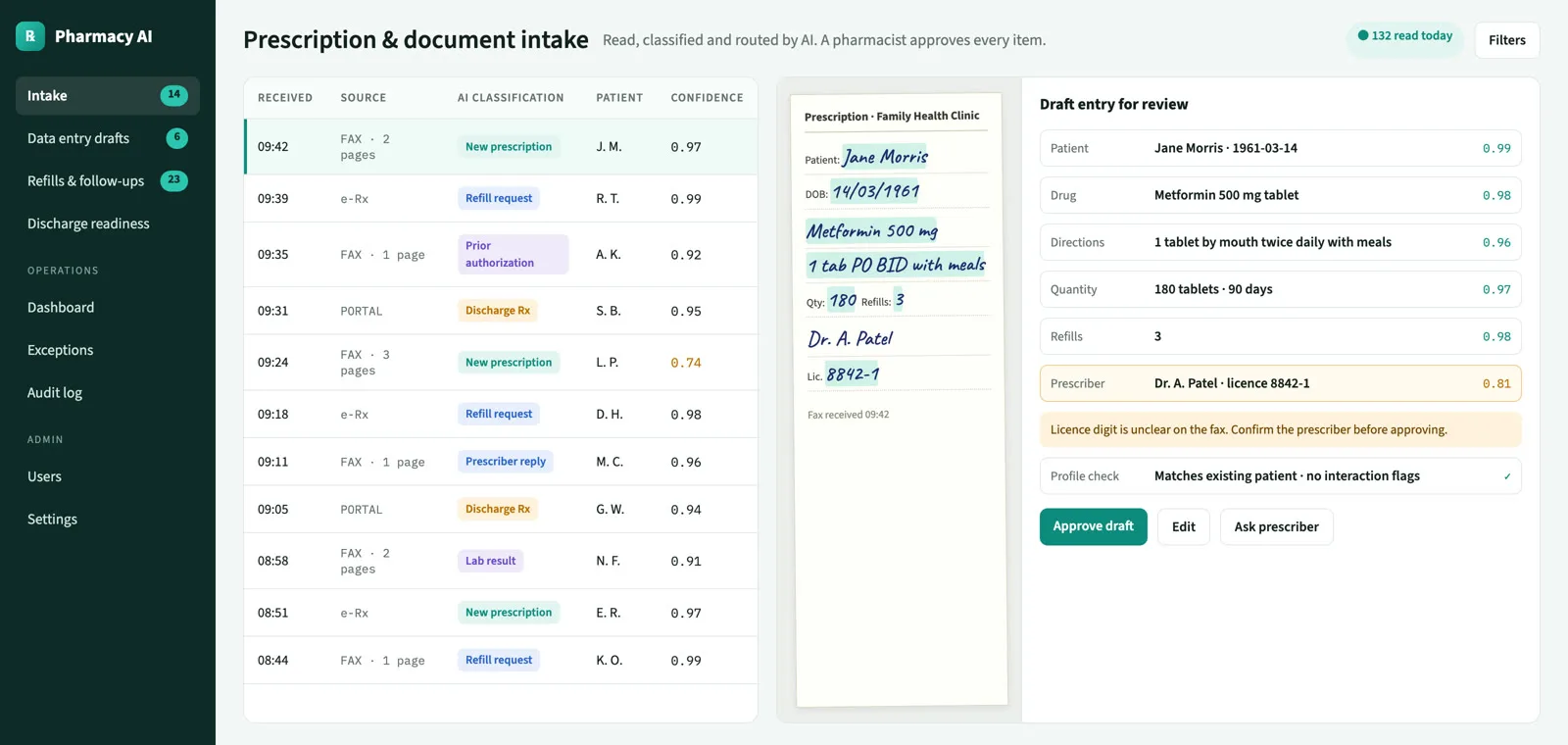
Task: Click the Patient field Jane Morris
Action: pos(1280,148)
